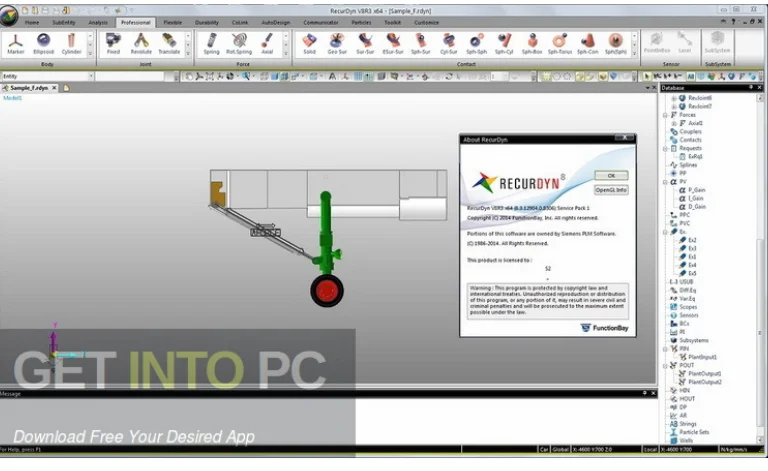Select the Marker body tool
768x471 pixels.
click(16, 42)
